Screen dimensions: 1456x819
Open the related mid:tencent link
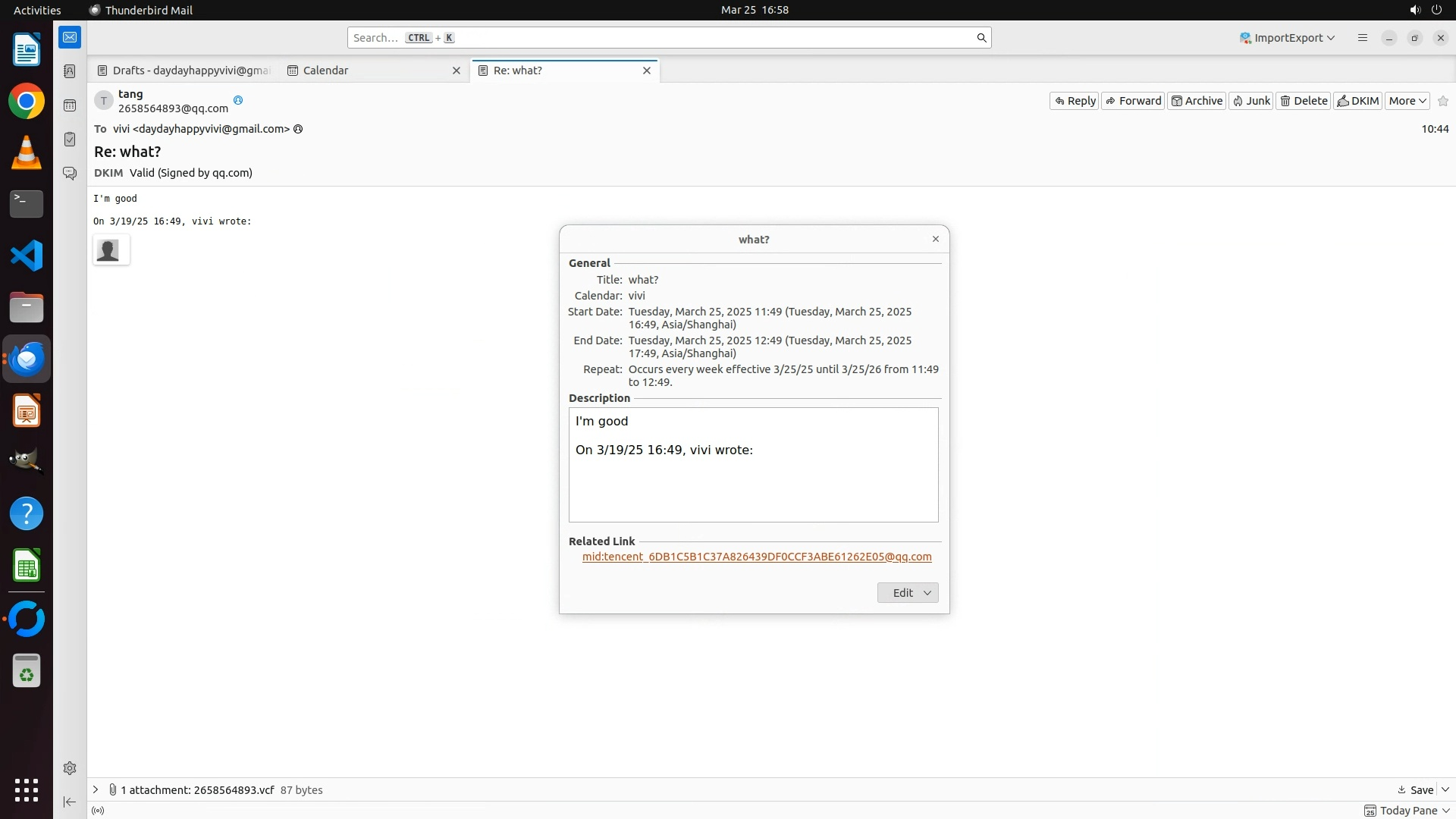click(756, 557)
